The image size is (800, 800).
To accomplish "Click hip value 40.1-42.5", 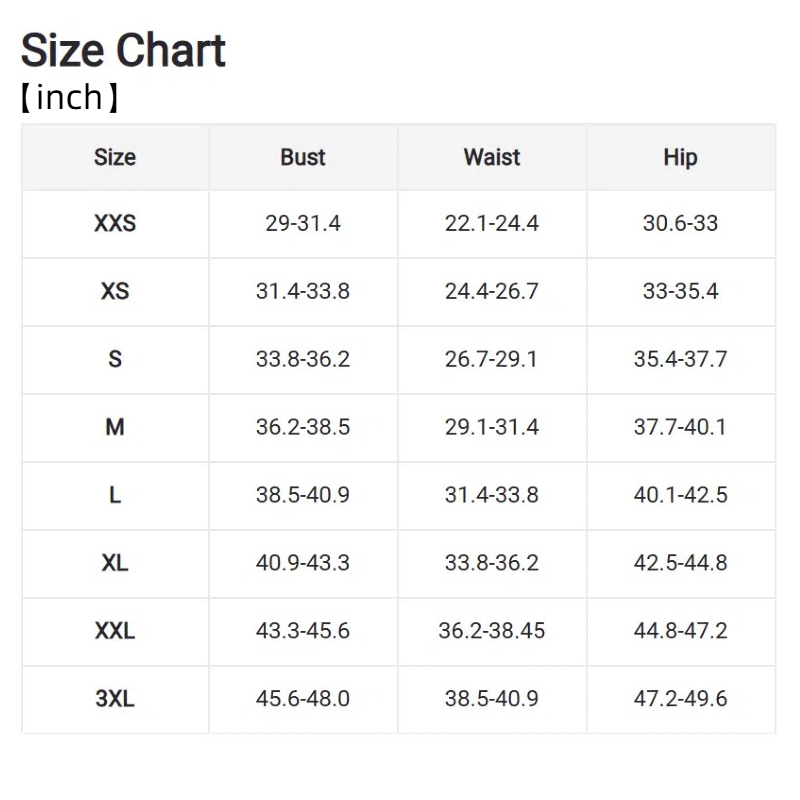I will tap(681, 495).
